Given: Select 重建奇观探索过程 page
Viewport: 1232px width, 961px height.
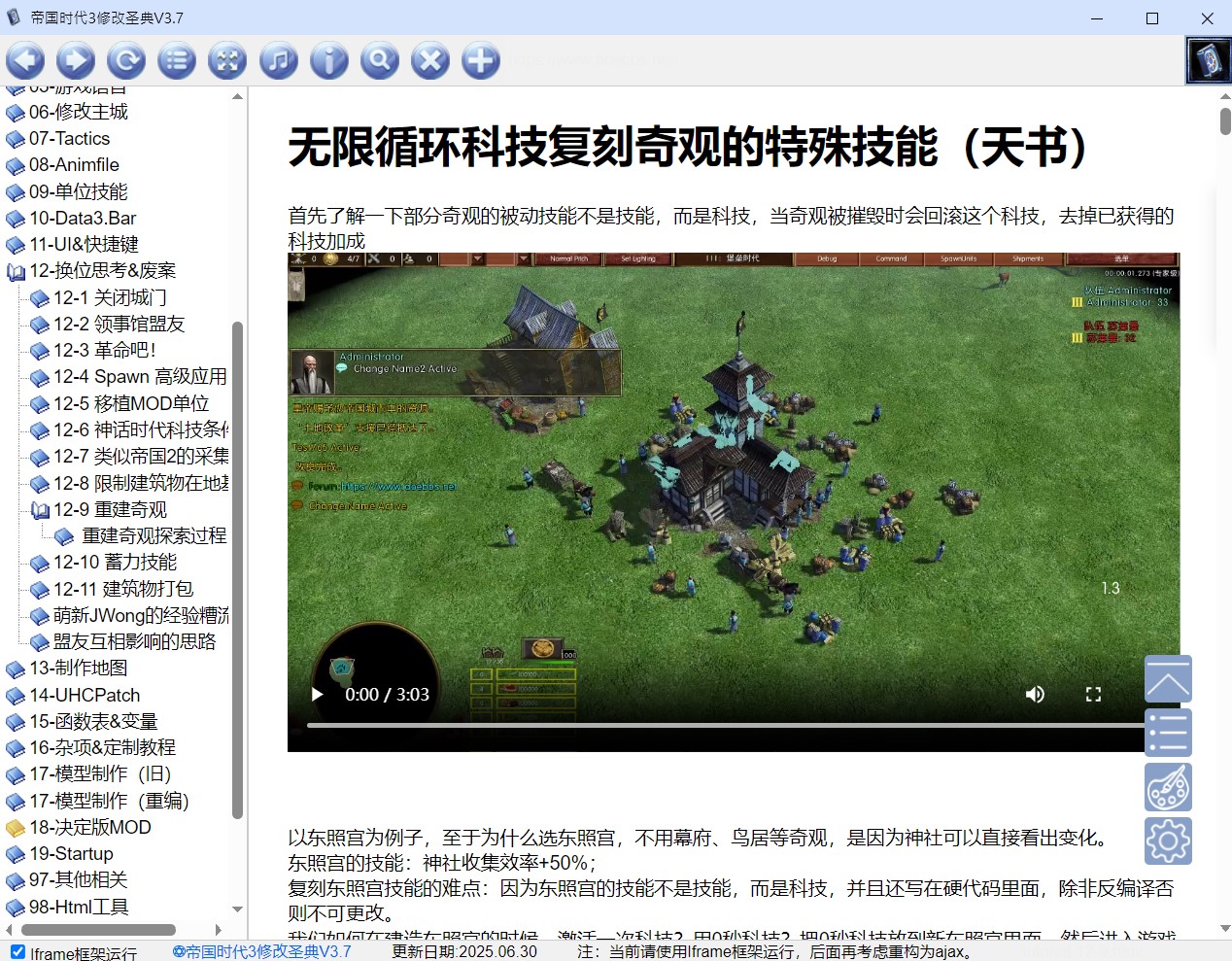Looking at the screenshot, I should pos(154,536).
